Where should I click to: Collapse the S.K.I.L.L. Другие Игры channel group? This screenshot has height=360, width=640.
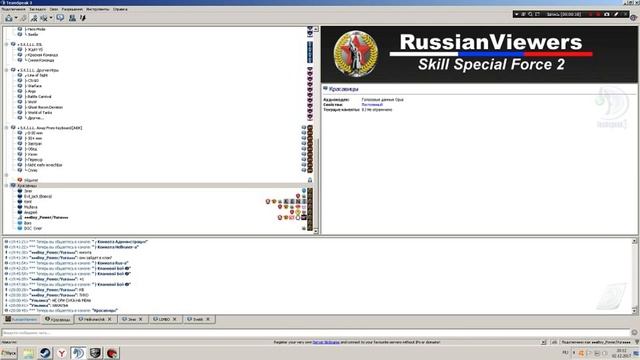(6, 70)
